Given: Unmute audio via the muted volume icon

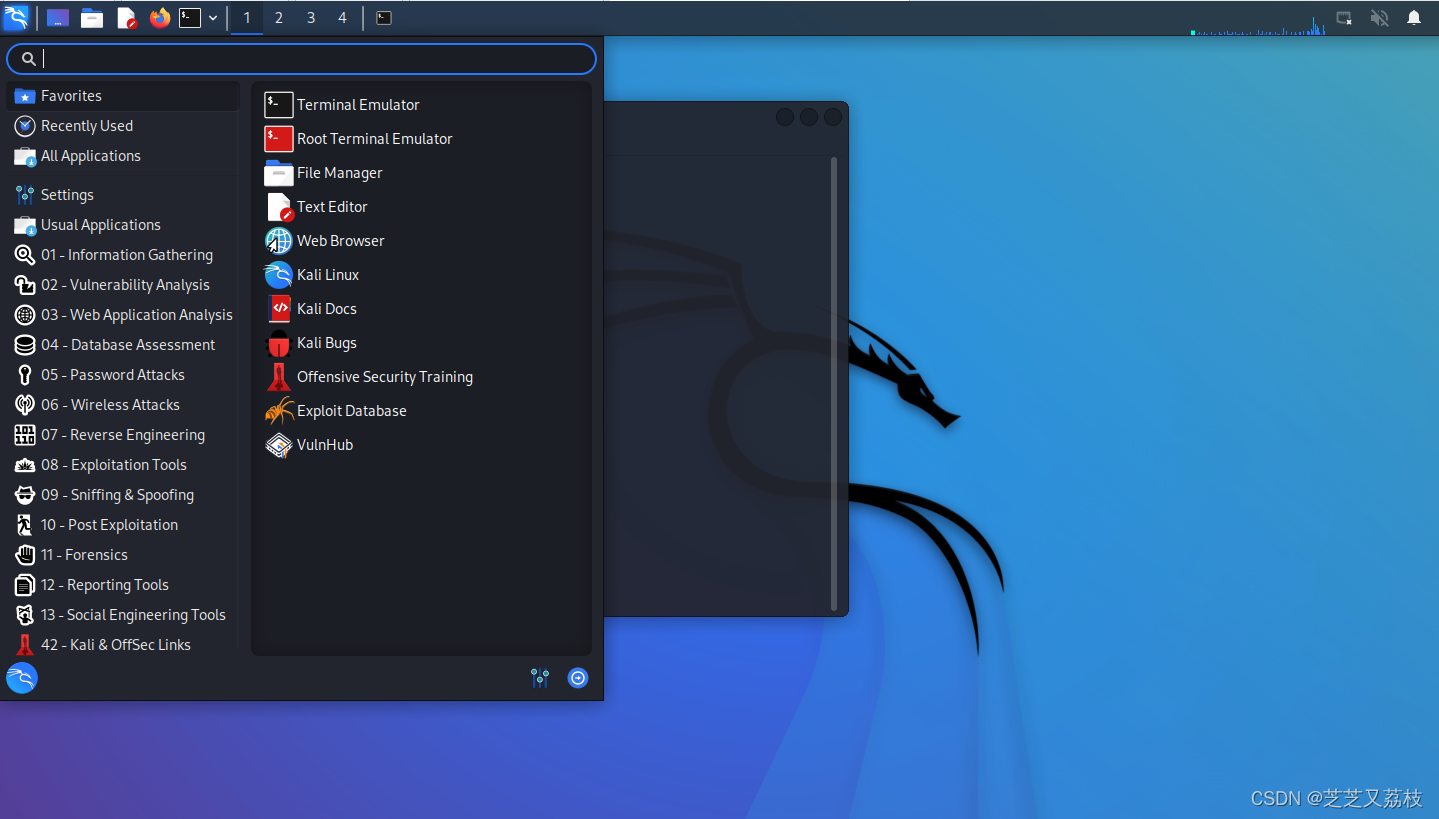Looking at the screenshot, I should click(x=1380, y=18).
